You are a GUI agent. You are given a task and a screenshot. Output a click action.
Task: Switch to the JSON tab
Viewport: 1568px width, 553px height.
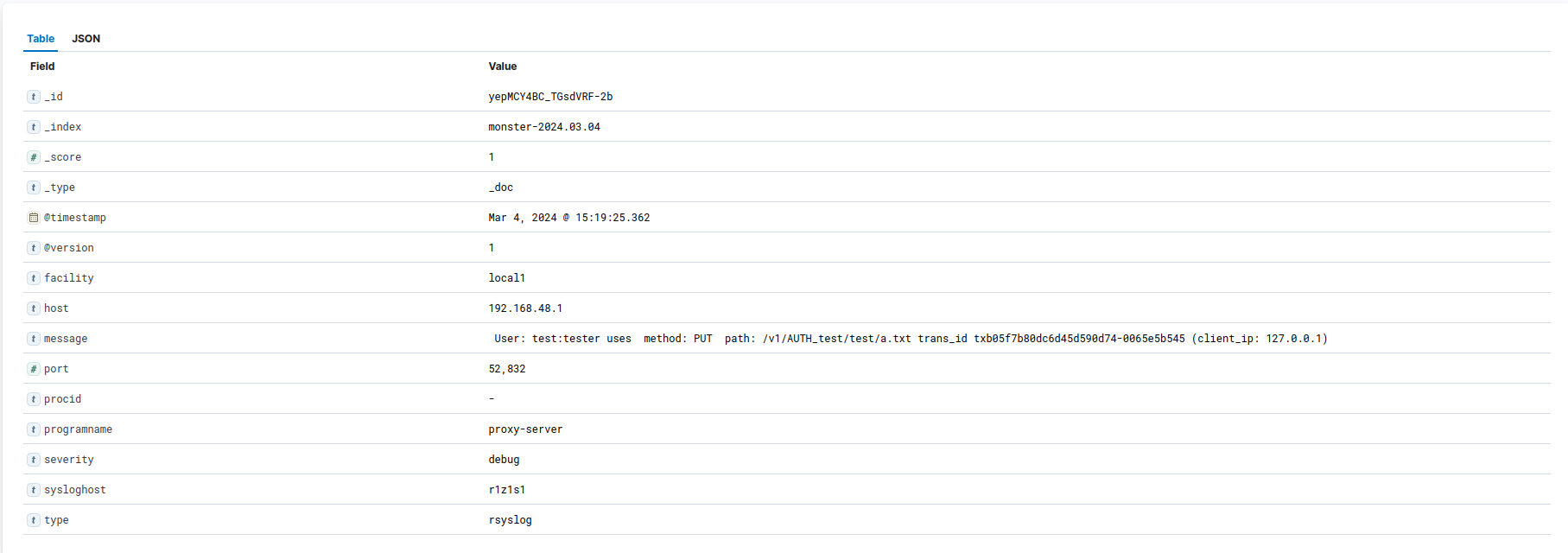tap(86, 39)
